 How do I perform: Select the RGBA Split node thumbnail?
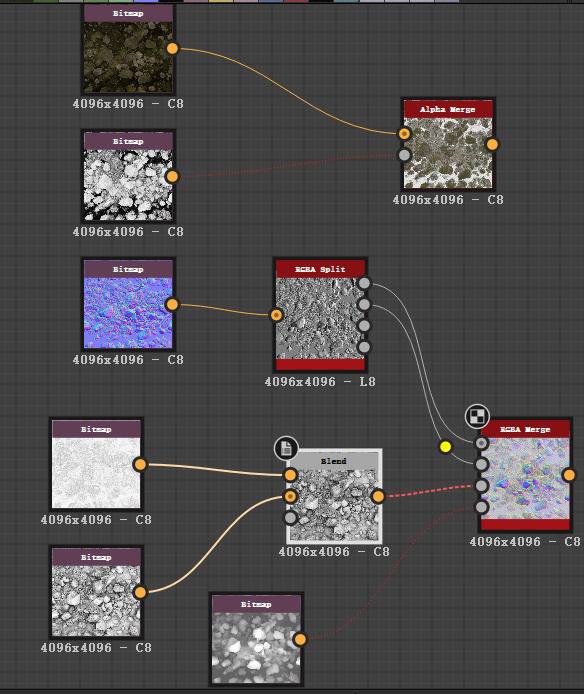(x=320, y=319)
